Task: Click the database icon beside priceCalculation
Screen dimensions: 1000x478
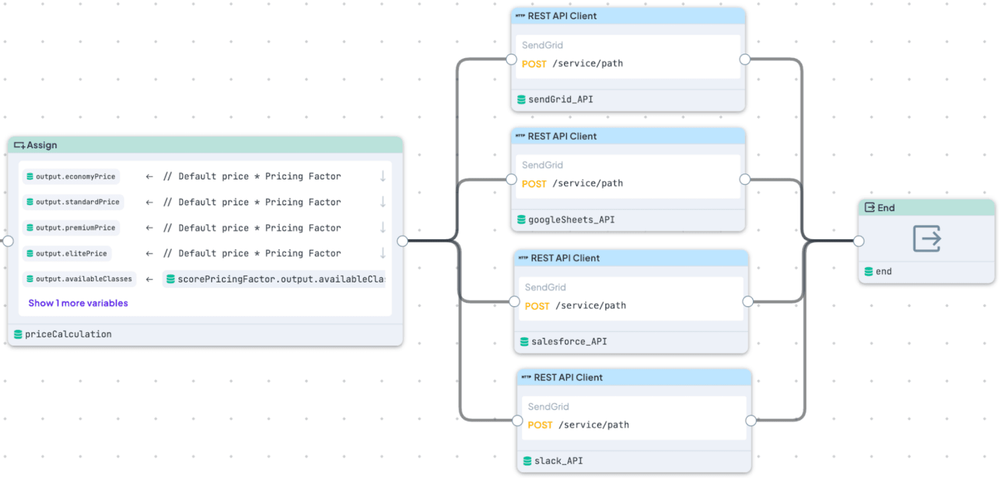Action: 18,334
